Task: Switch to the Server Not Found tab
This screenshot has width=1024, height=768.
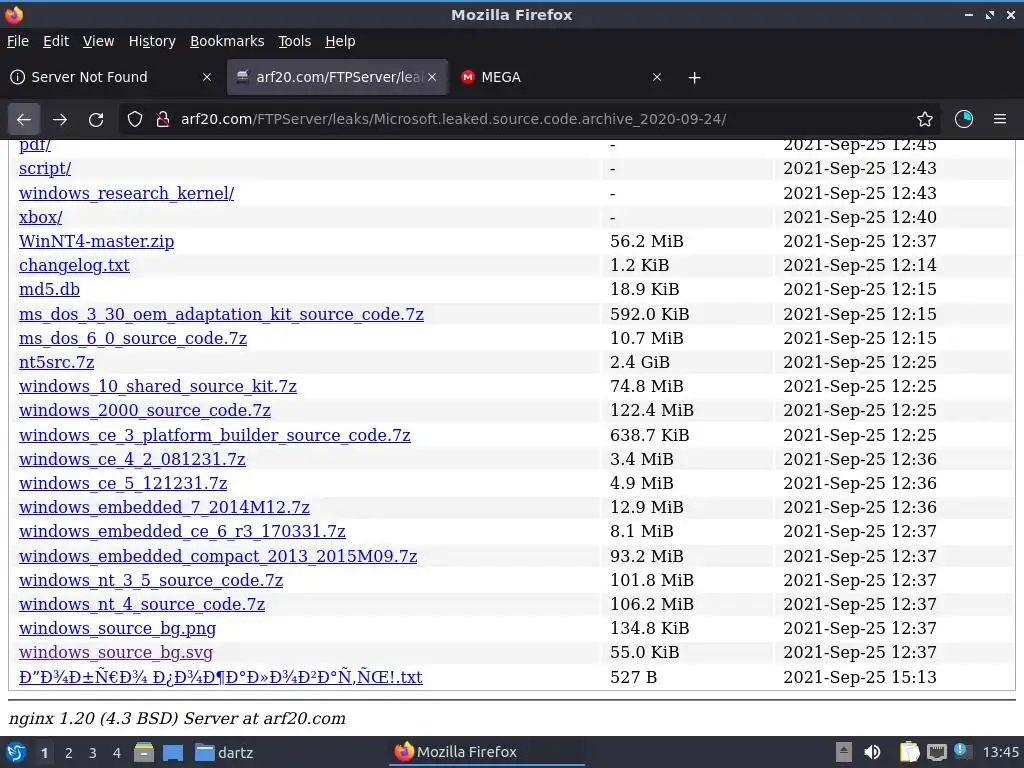Action: coord(112,77)
